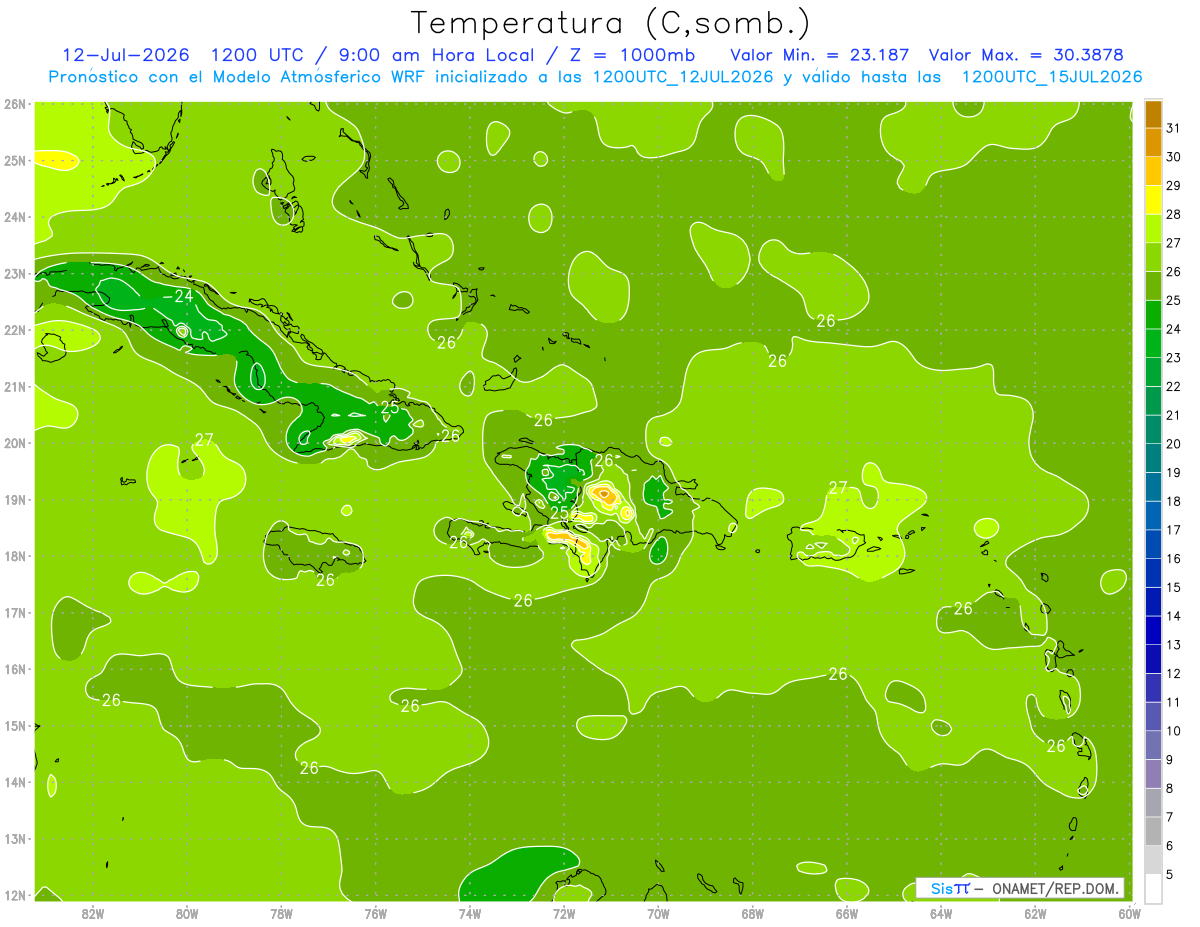Click the 24 contour label over Cuba

(183, 296)
